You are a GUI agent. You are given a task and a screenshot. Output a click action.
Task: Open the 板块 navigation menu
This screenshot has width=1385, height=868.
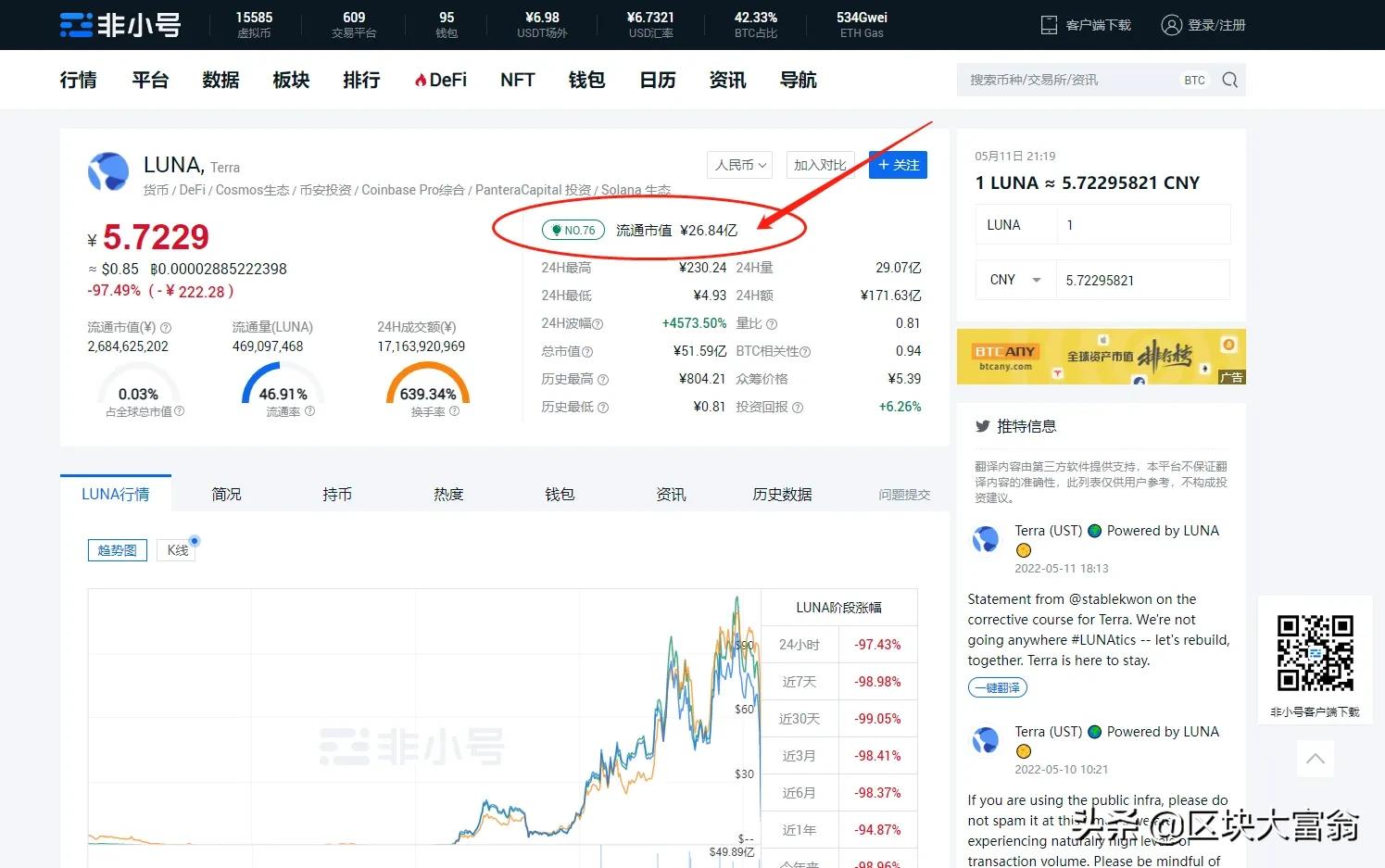pos(291,81)
